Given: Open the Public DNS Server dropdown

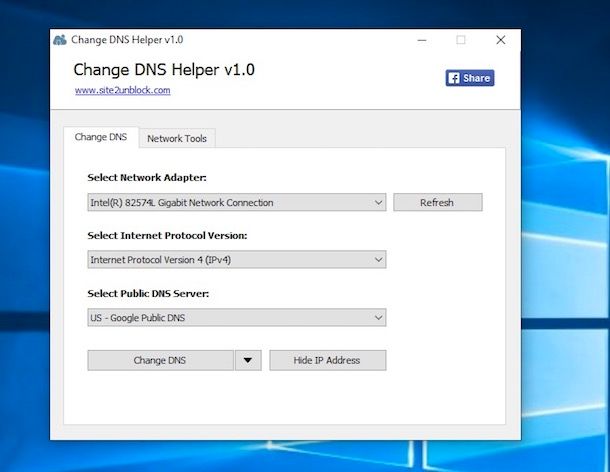Looking at the screenshot, I should 237,318.
